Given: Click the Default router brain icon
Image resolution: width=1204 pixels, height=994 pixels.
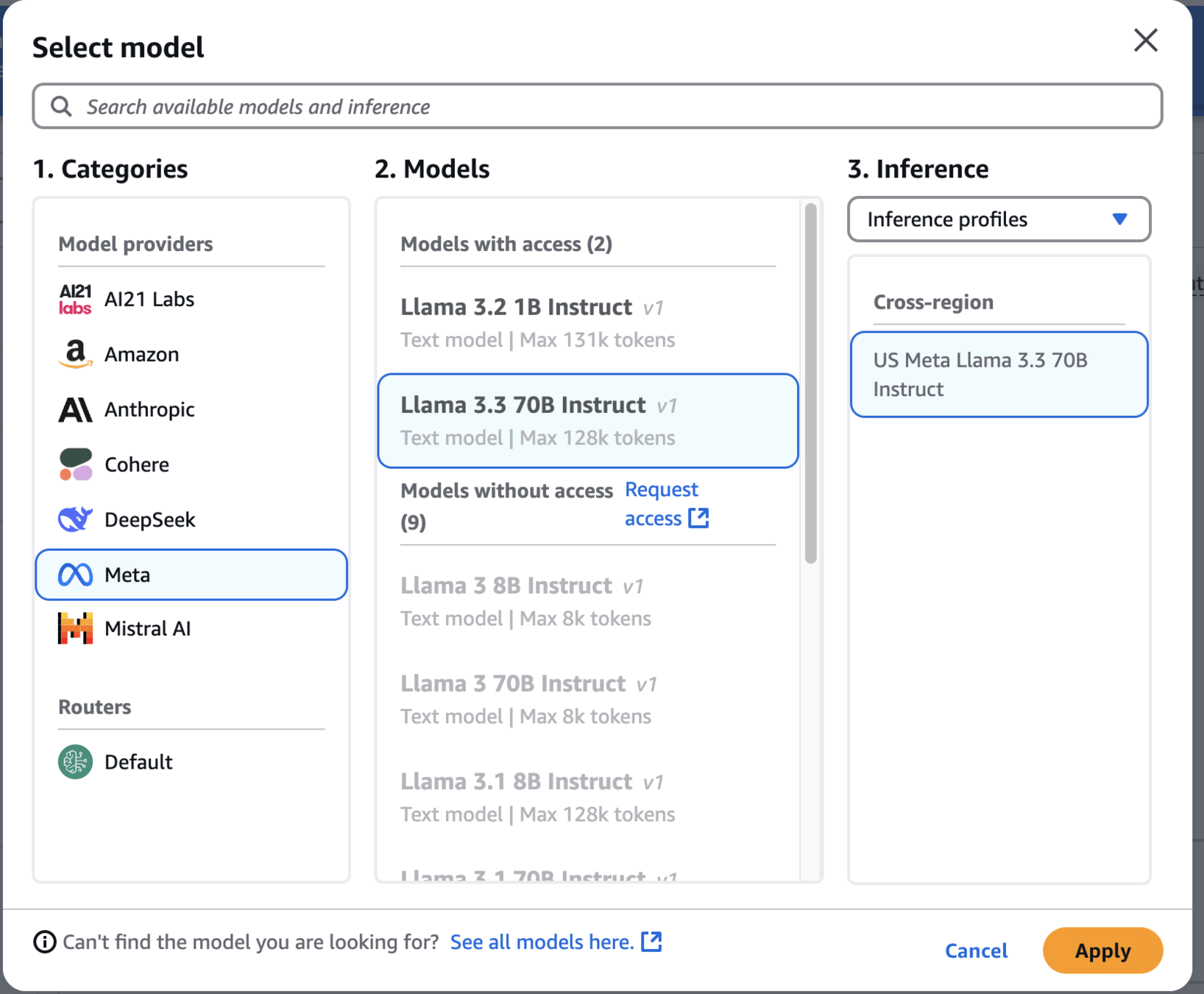Looking at the screenshot, I should 75,762.
